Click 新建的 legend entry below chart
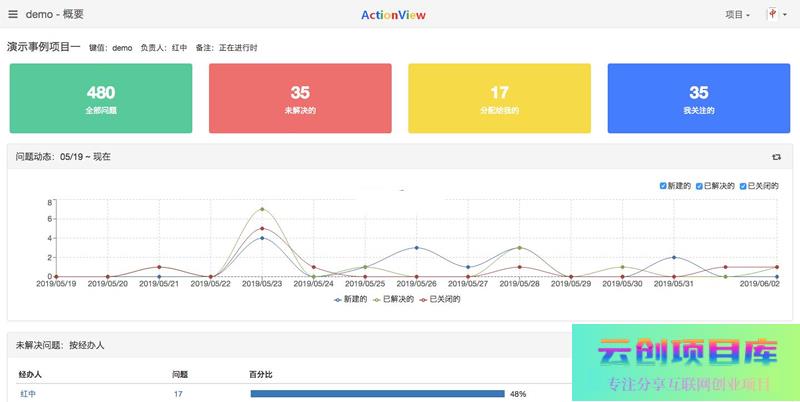Image resolution: width=800 pixels, height=402 pixels. point(351,299)
